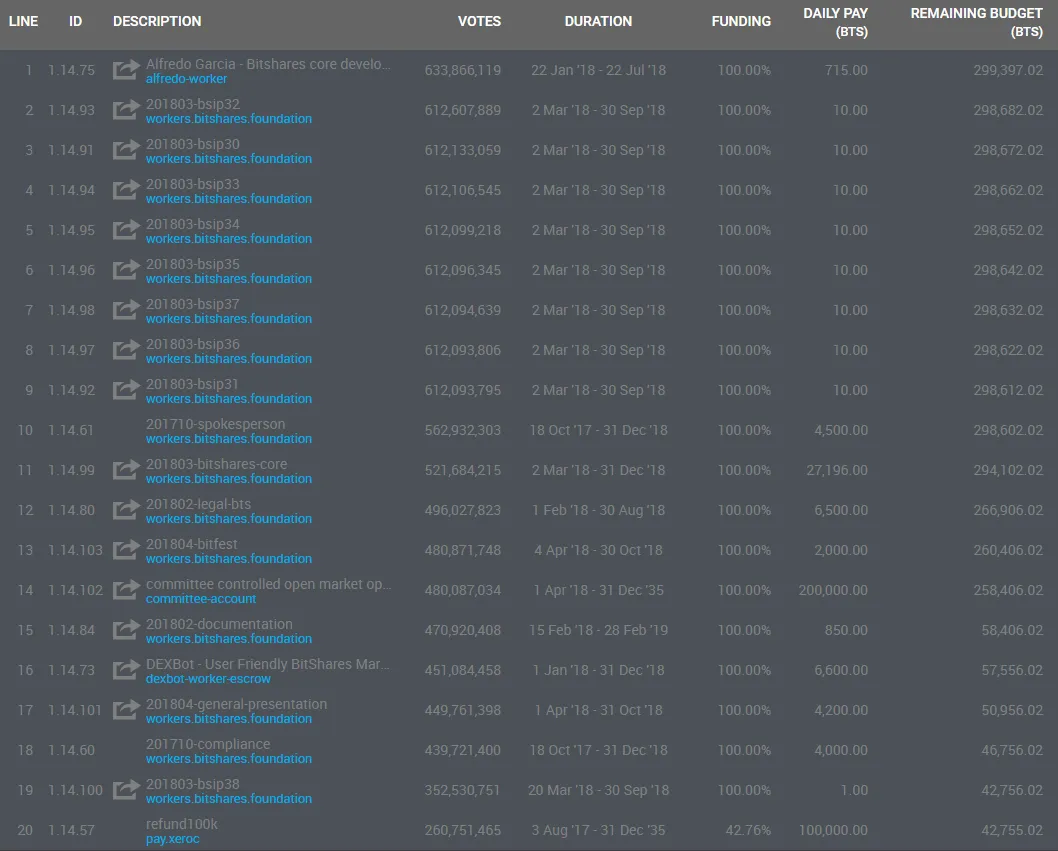Open workers.bitshares.foundation link under 201803-bsip38
Screen dimensions: 1058x851
tap(229, 799)
